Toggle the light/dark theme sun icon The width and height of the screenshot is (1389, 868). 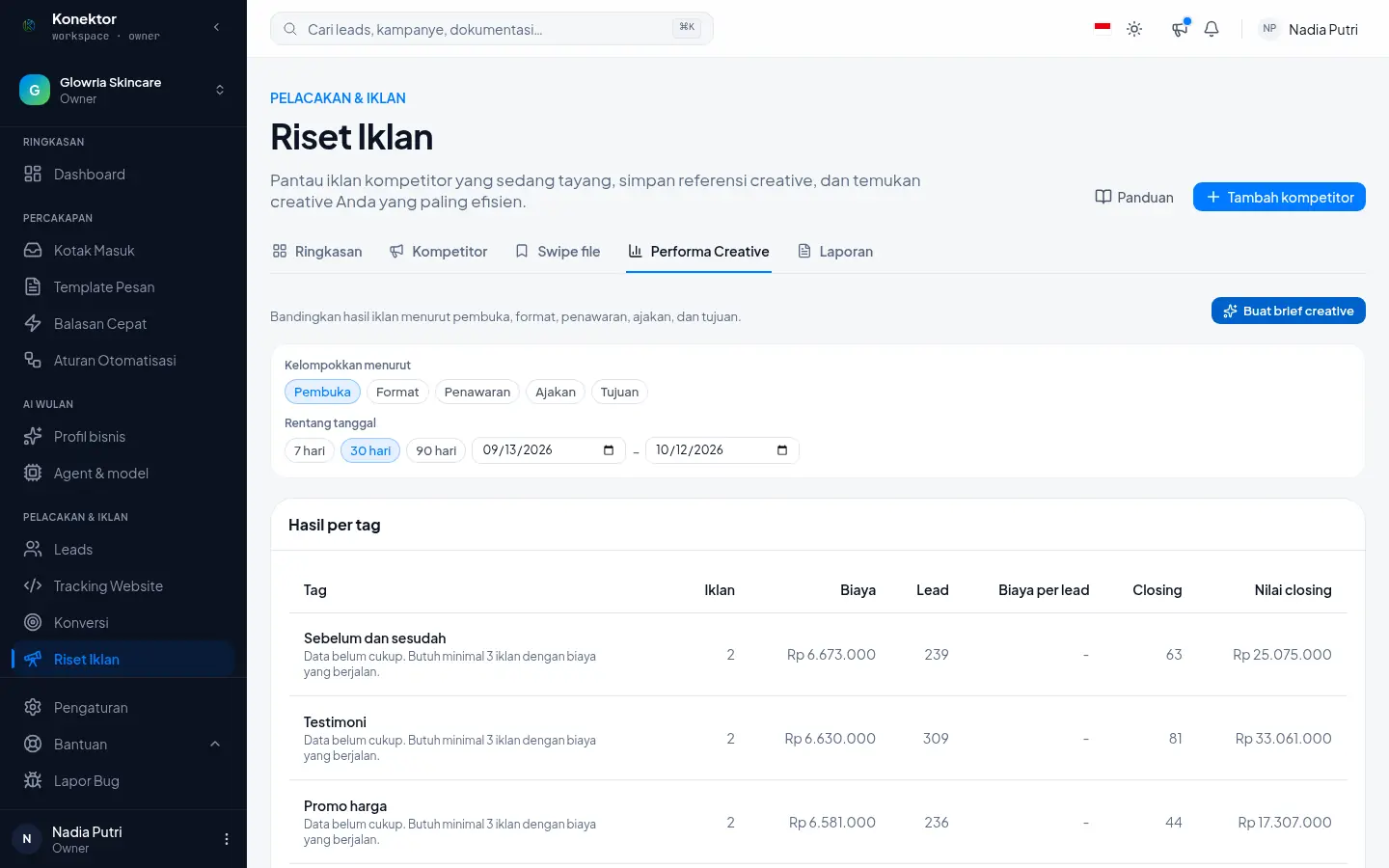(1134, 29)
